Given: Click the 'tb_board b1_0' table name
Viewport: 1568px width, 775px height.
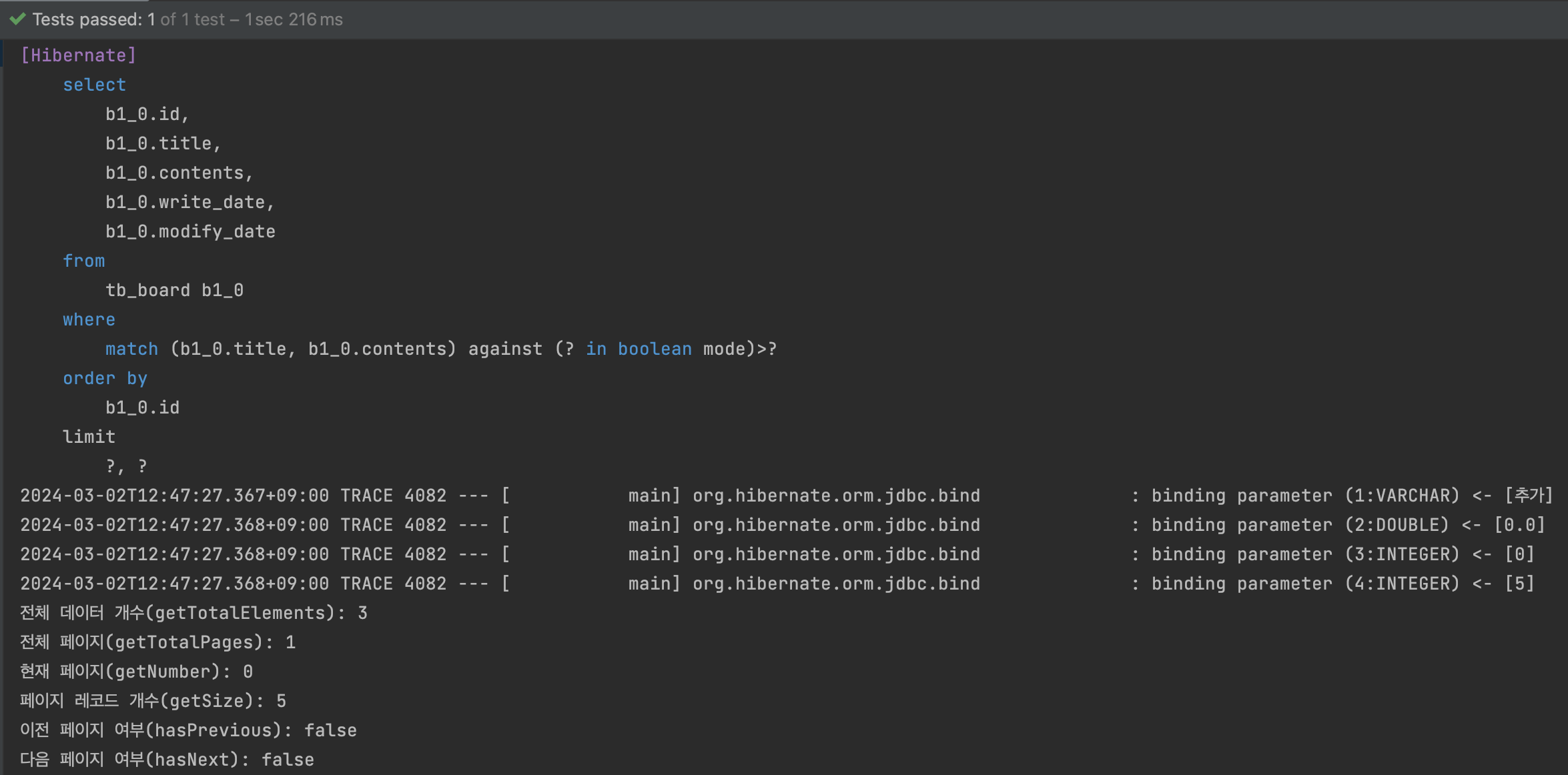Looking at the screenshot, I should pyautogui.click(x=174, y=290).
